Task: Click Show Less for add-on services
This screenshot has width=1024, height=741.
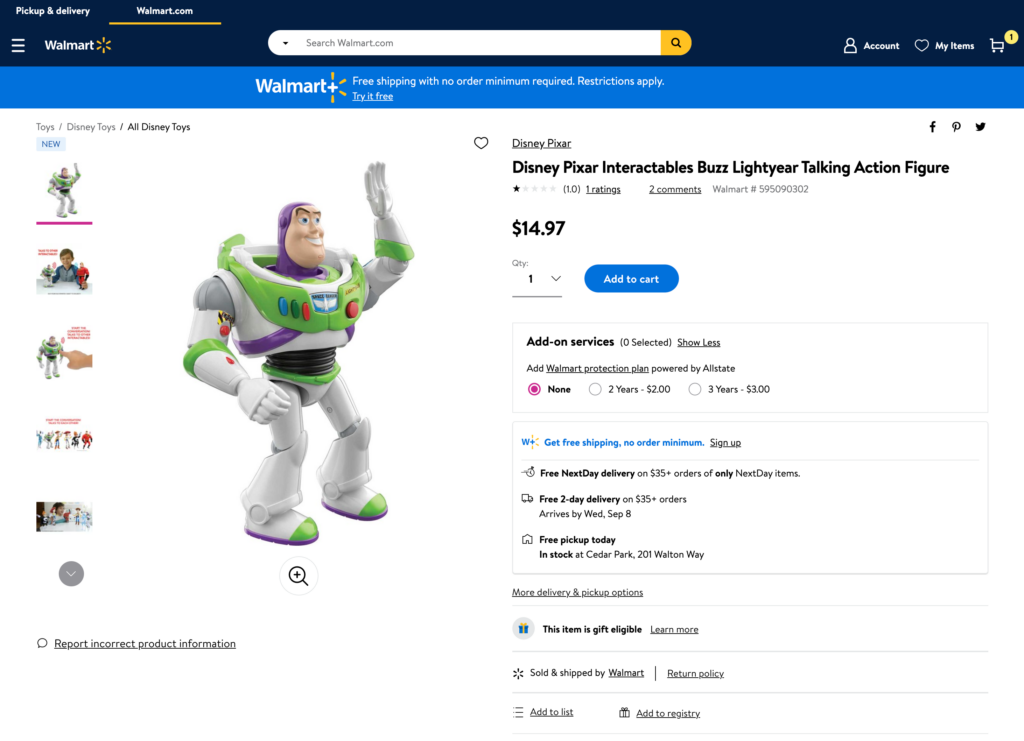Action: point(698,342)
